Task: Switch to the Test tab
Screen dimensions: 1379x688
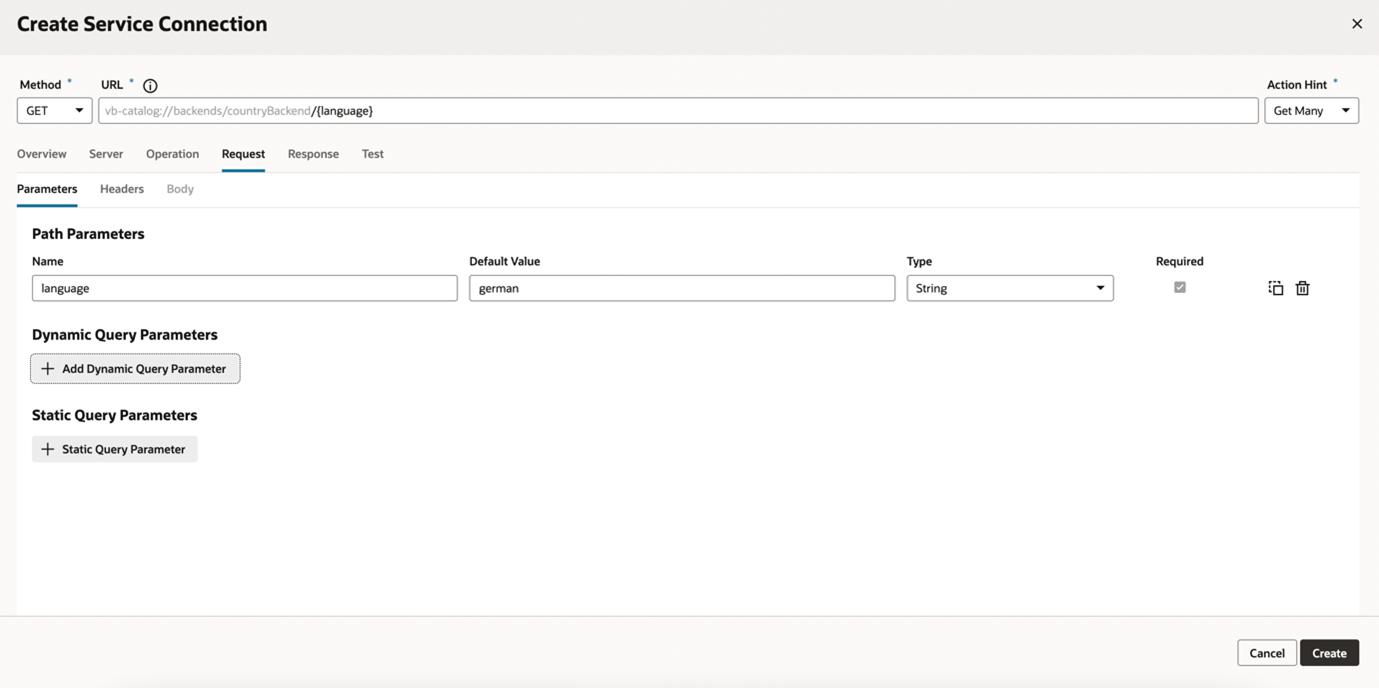Action: [x=372, y=153]
